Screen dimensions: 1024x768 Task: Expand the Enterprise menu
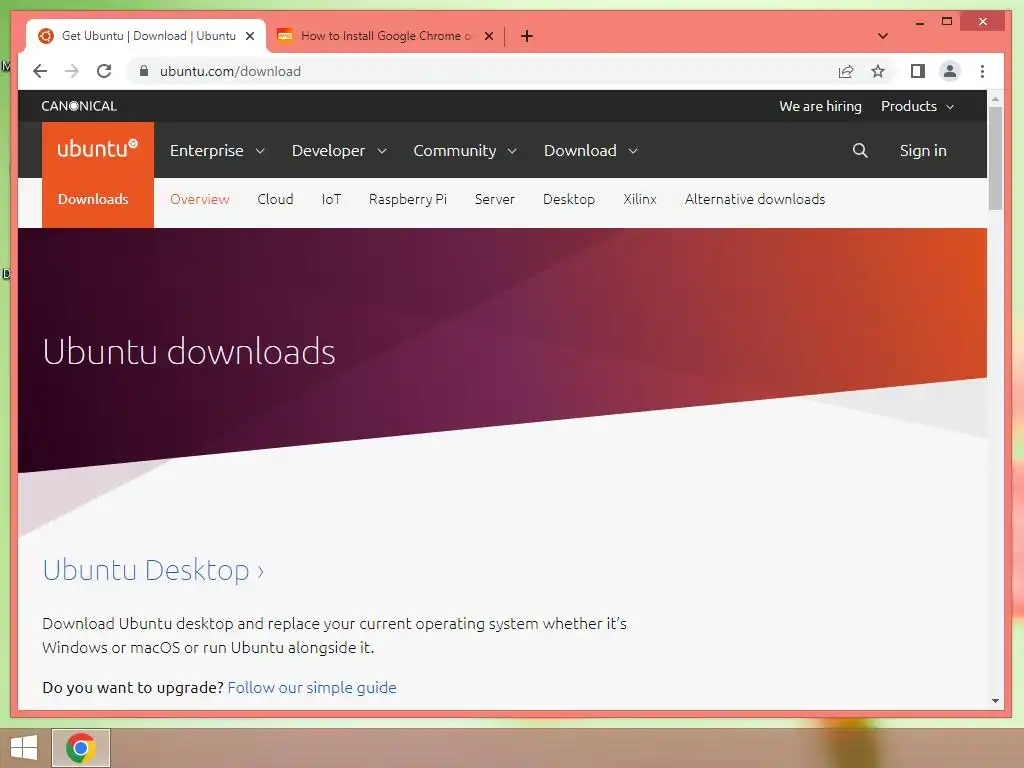217,151
